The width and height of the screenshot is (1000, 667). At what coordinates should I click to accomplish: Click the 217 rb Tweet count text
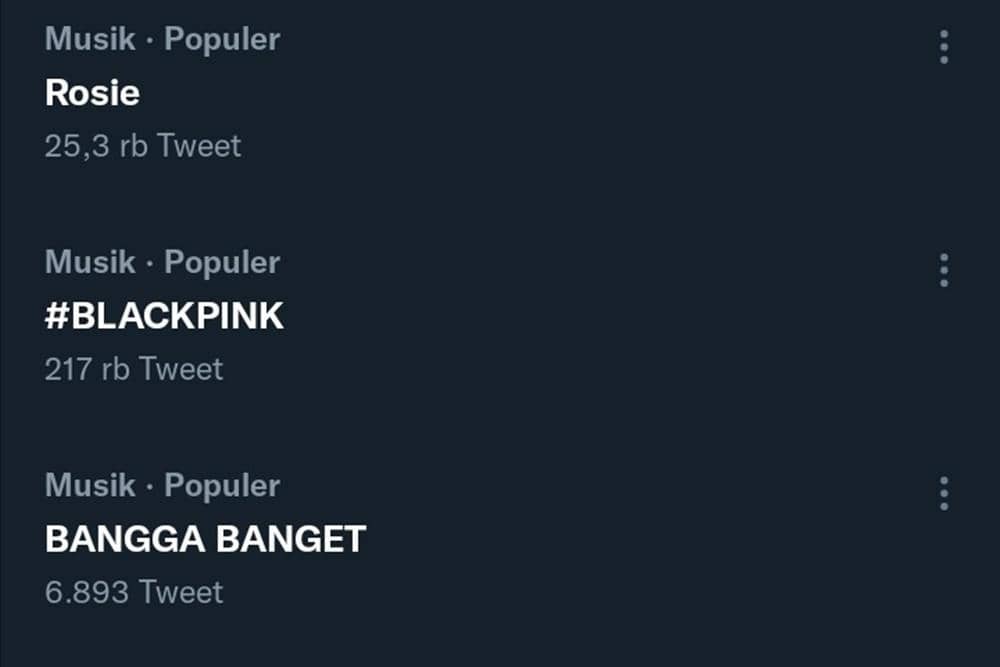click(133, 369)
